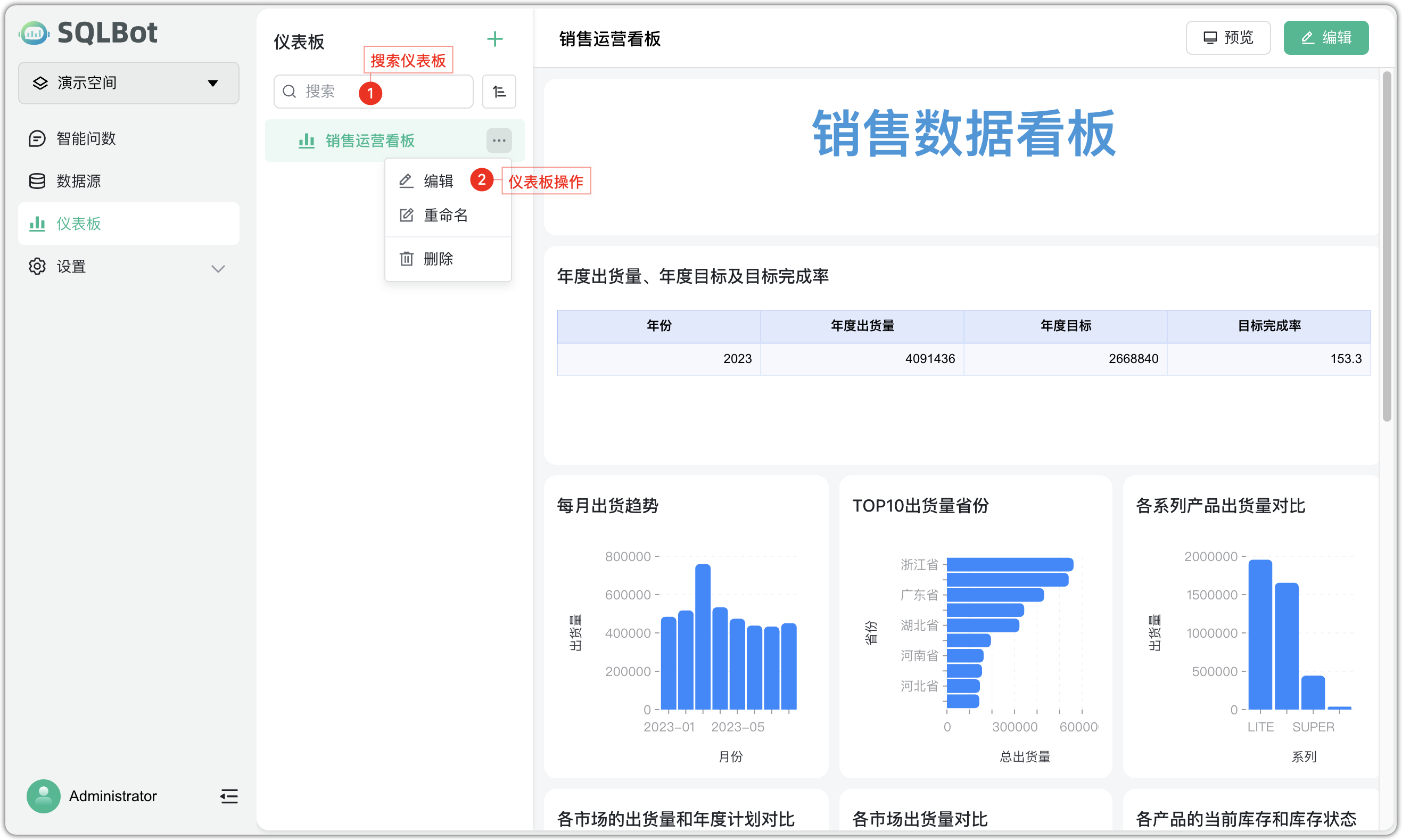This screenshot has height=840, width=1402.
Task: Click the tree sort icon beside search
Action: (499, 91)
